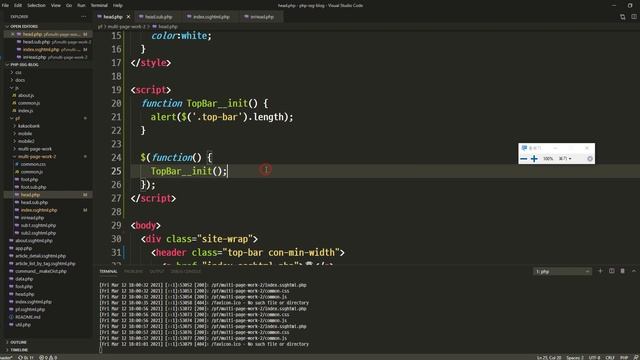Open the Selection menu
Image resolution: width=640 pixels, height=360 pixels.
(x=36, y=5)
